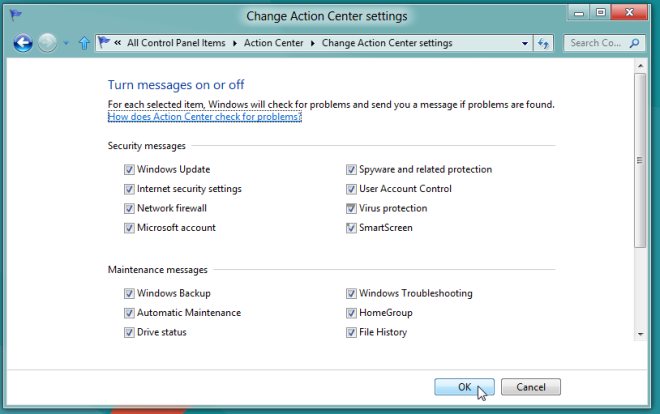
Task: Go back with the blue Back arrow
Action: click(23, 43)
